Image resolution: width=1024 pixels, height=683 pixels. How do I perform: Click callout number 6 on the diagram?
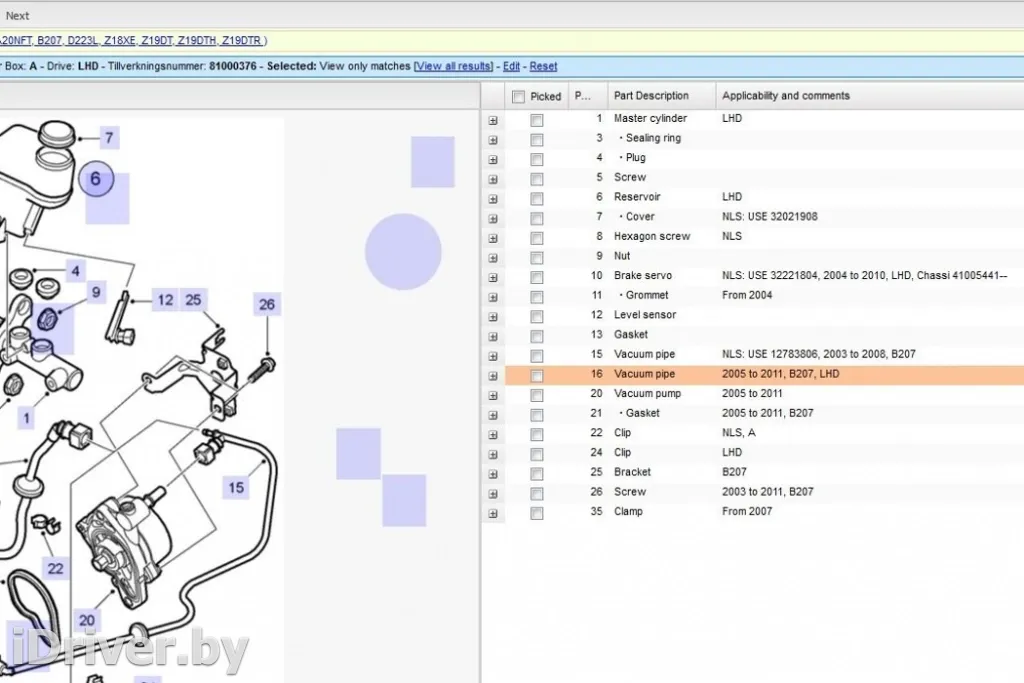tap(96, 180)
